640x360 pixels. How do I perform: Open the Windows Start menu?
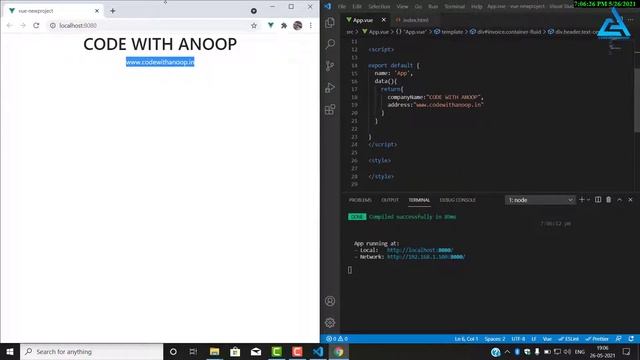point(10,351)
